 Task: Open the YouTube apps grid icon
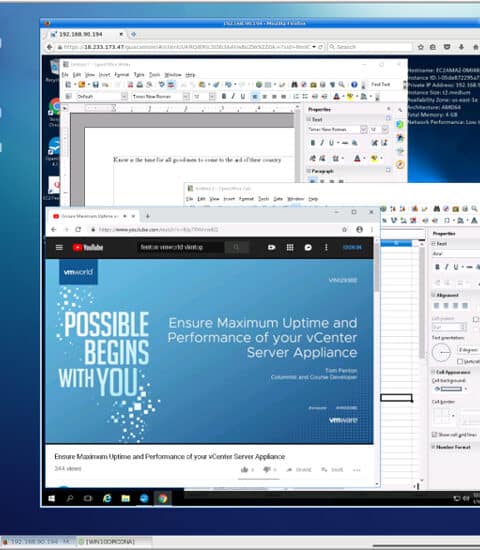pos(290,247)
